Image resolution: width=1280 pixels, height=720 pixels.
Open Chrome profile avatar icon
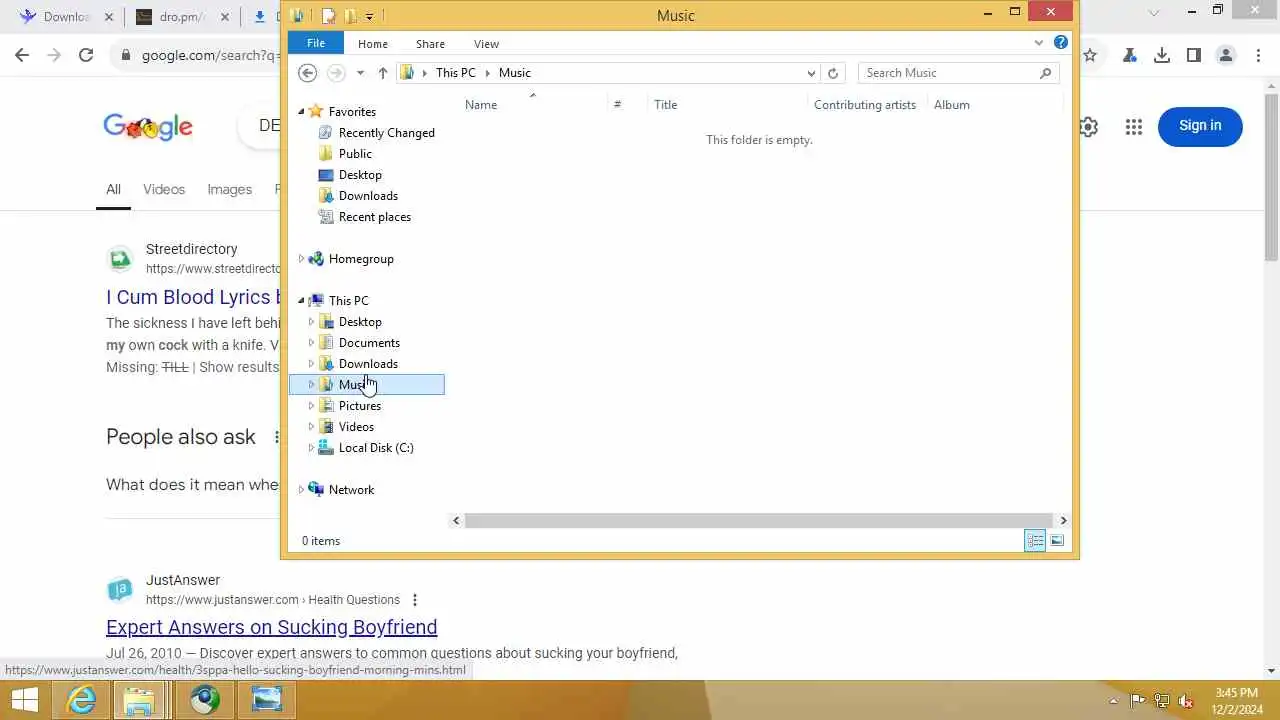click(x=1226, y=56)
